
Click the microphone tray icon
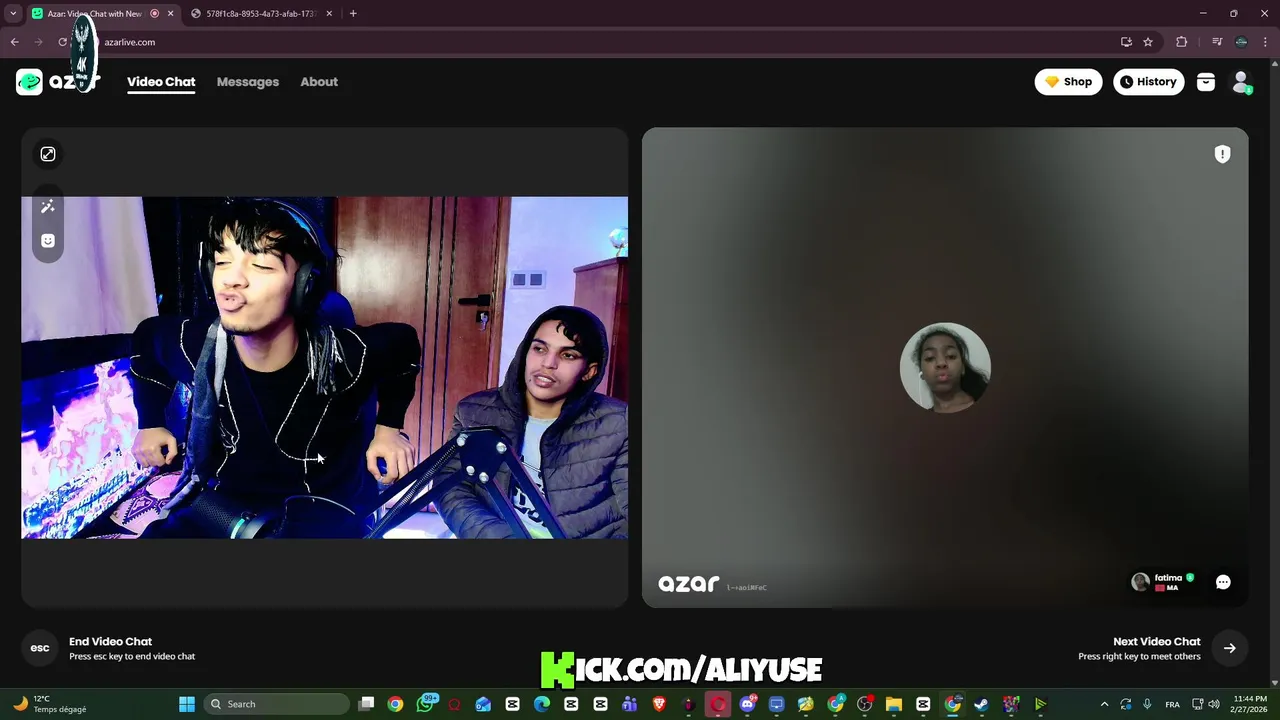click(1147, 704)
